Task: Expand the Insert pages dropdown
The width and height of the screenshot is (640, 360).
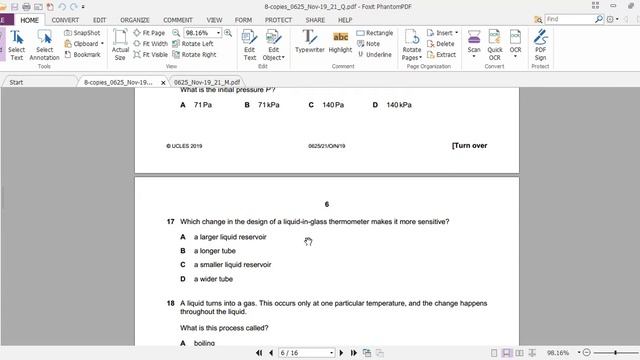Action: point(456,33)
